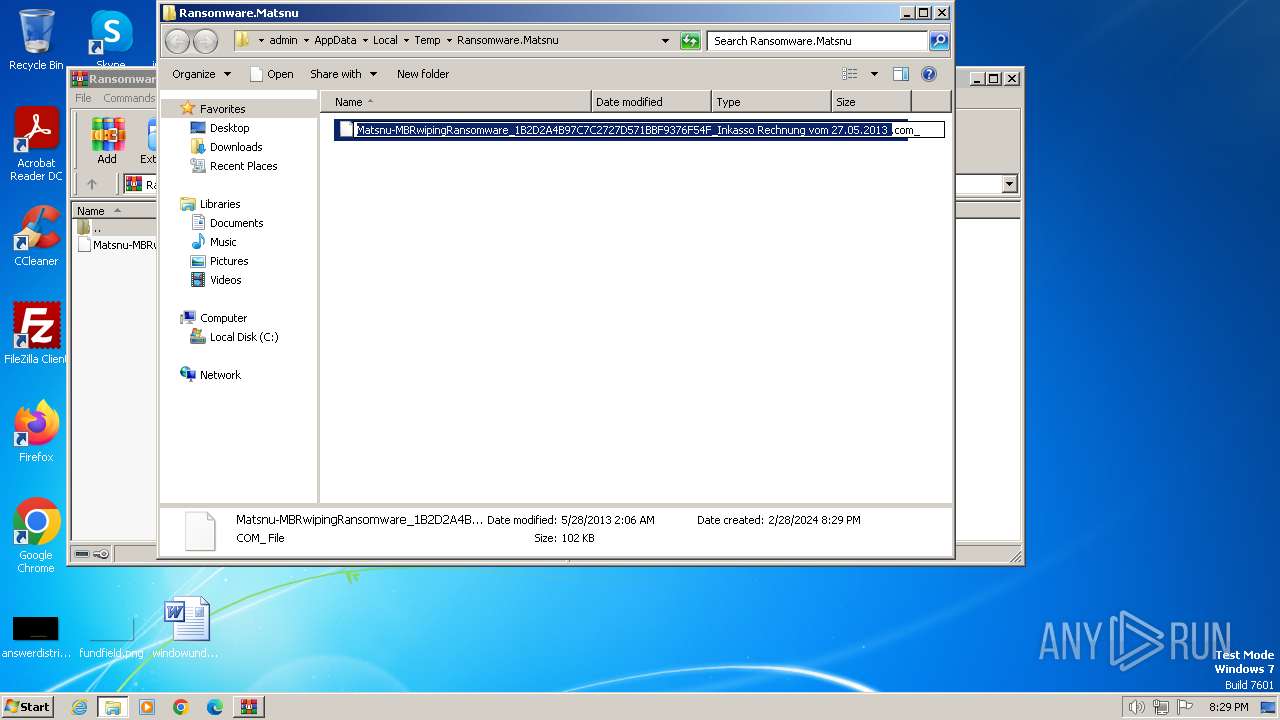Viewport: 1280px width, 720px height.
Task: Click the file name rename field
Action: 649,130
